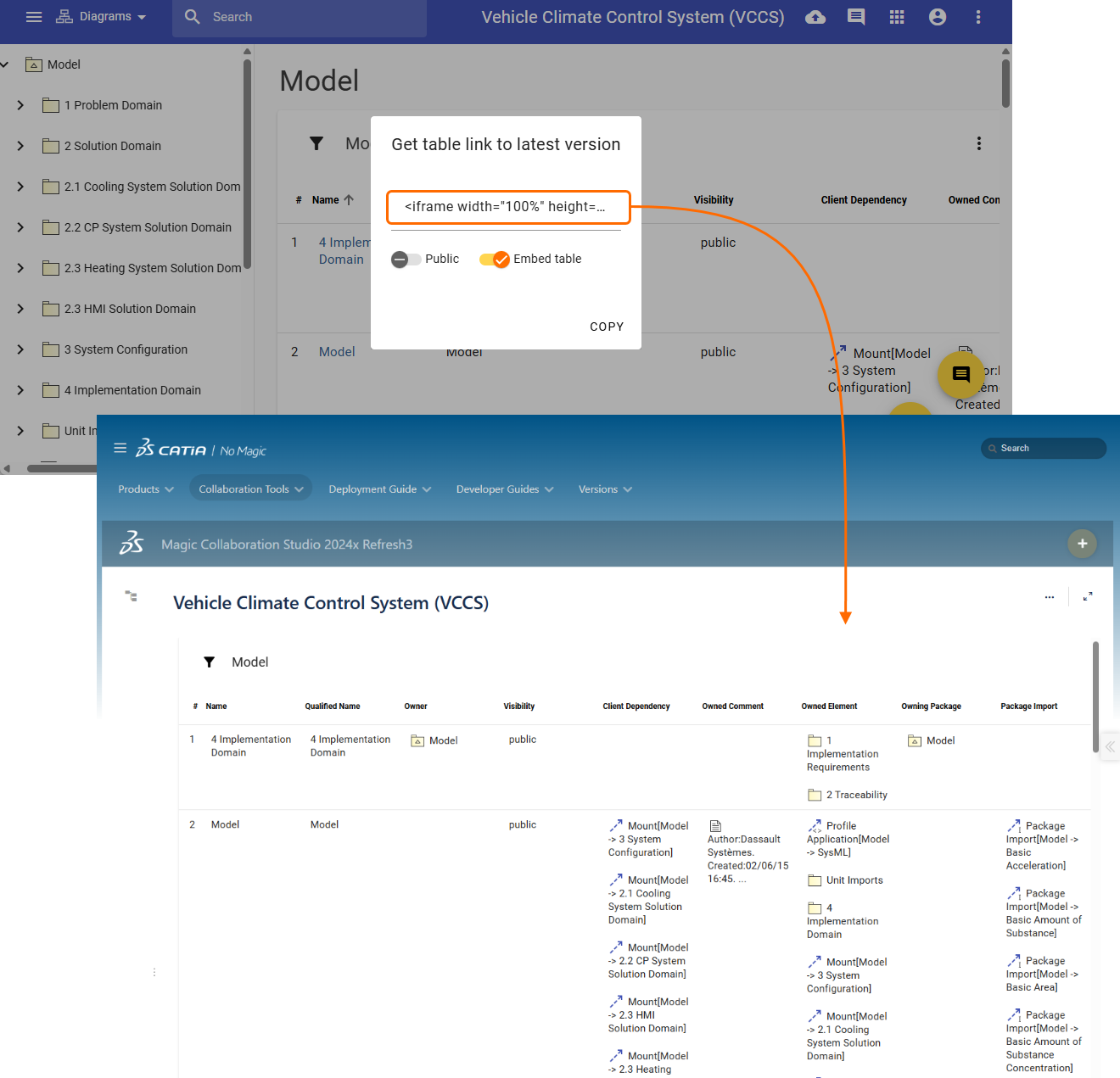This screenshot has height=1078, width=1120.
Task: Click the Qualified Name column header
Action: pos(333,707)
